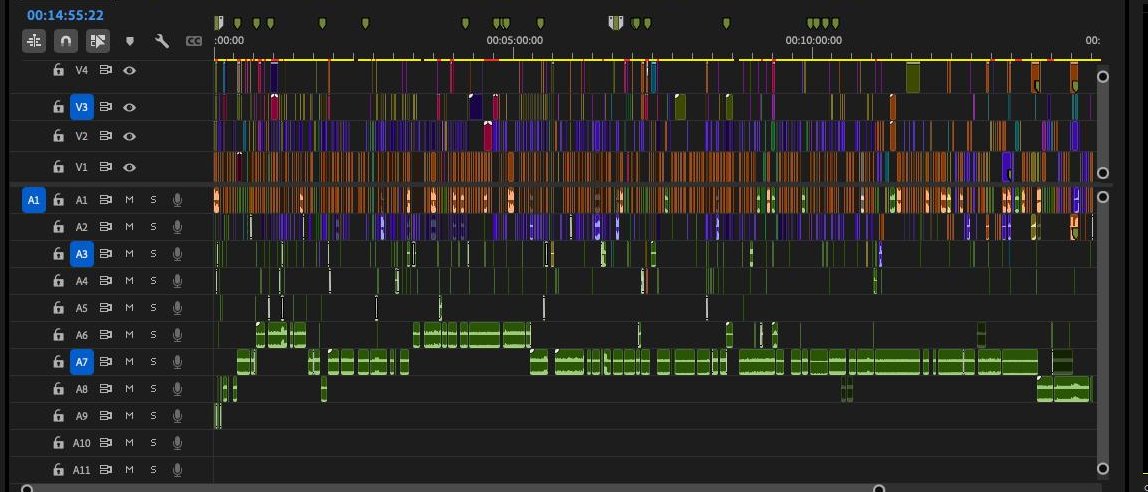Mute track A8
The height and width of the screenshot is (492, 1148).
[130, 389]
